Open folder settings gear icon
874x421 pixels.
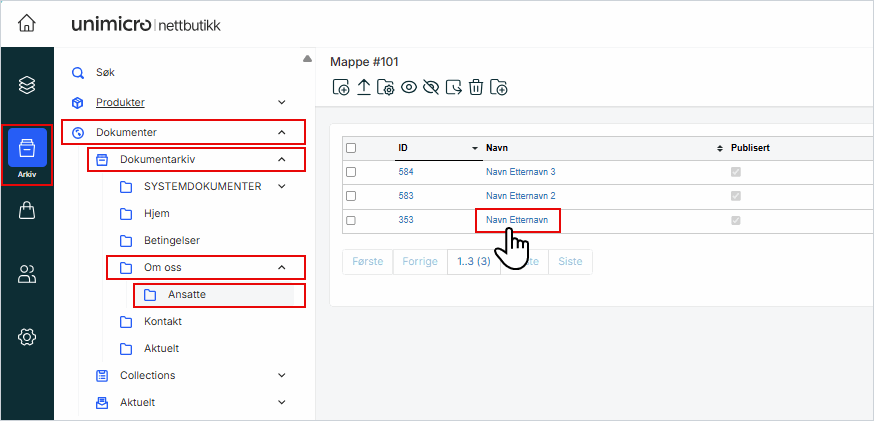pos(385,88)
